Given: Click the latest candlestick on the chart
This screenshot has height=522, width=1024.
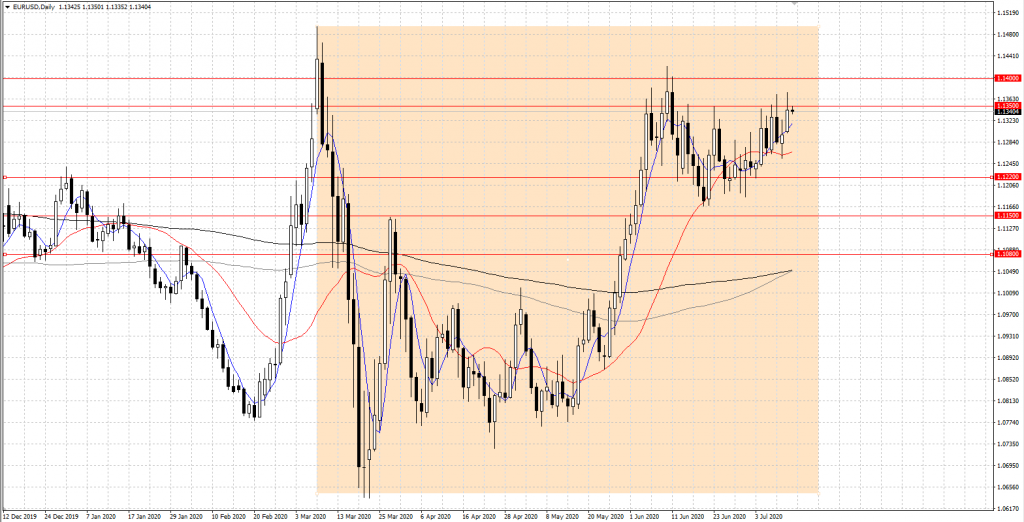Looking at the screenshot, I should point(793,111).
